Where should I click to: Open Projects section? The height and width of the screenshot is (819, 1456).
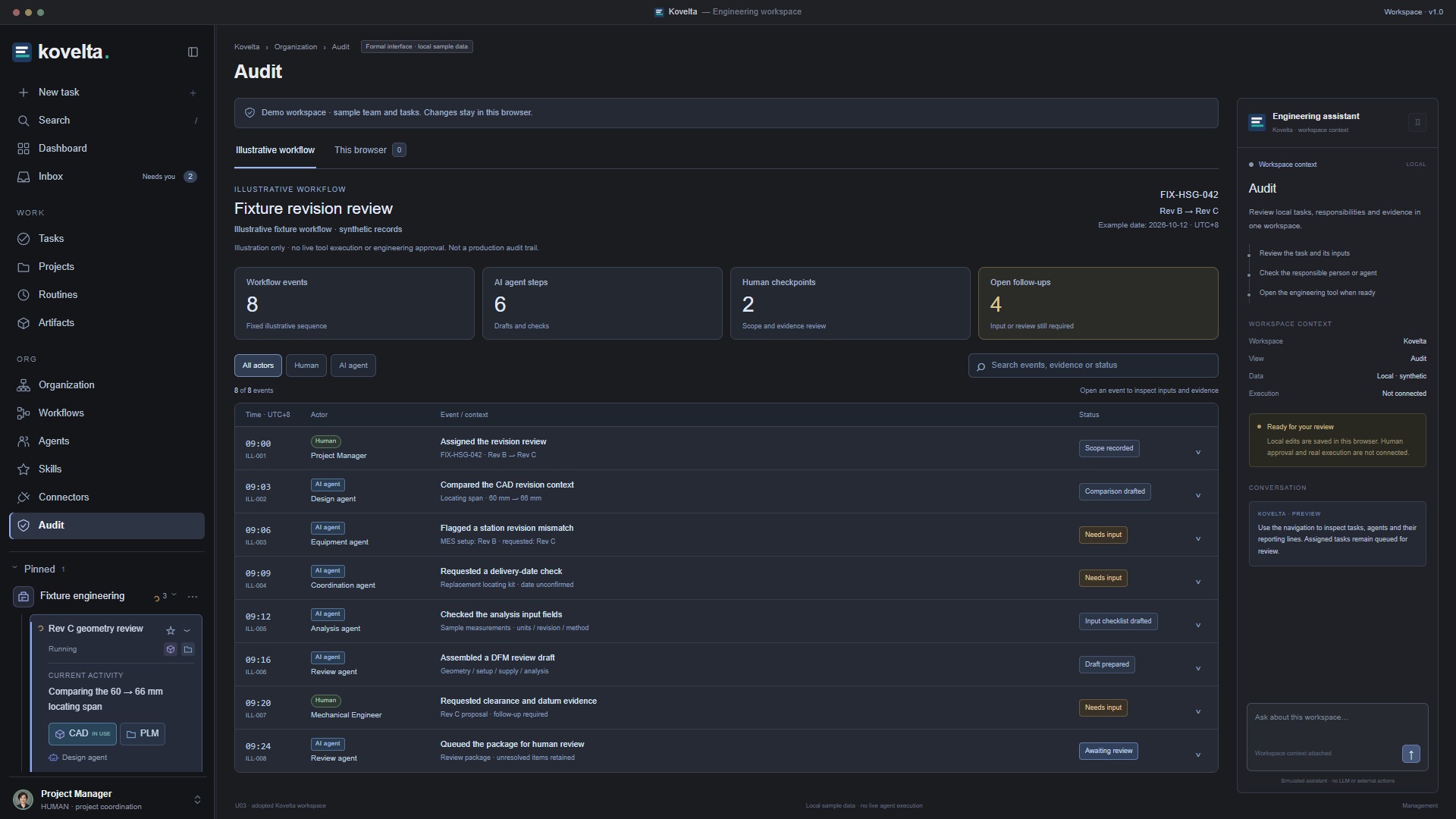tap(107, 267)
